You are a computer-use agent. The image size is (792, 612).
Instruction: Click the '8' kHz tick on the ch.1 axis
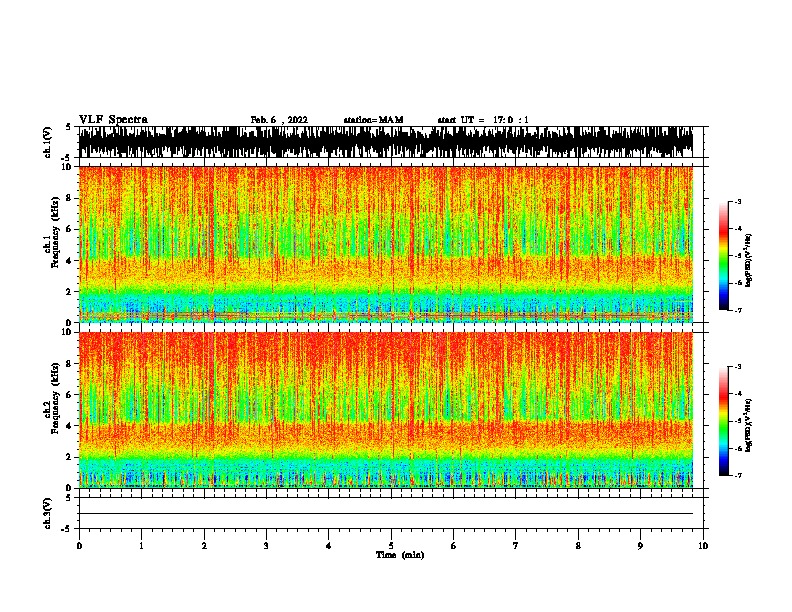click(x=69, y=198)
